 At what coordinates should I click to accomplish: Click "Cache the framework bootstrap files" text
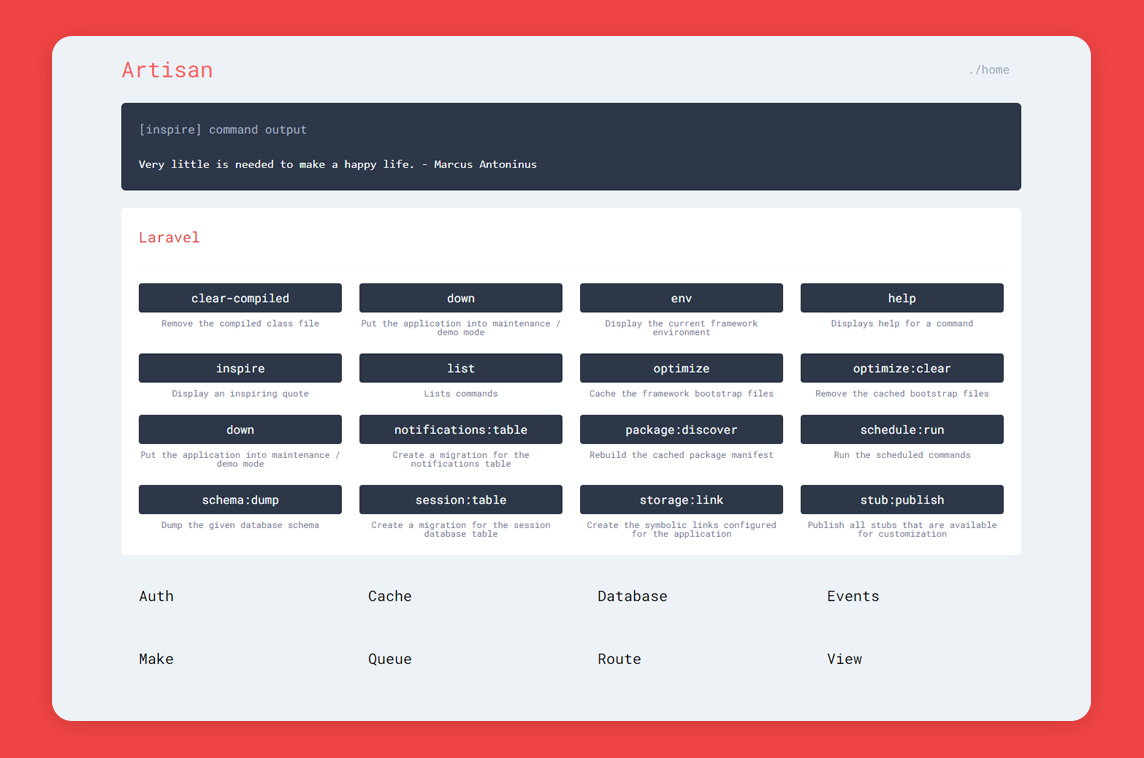[681, 393]
